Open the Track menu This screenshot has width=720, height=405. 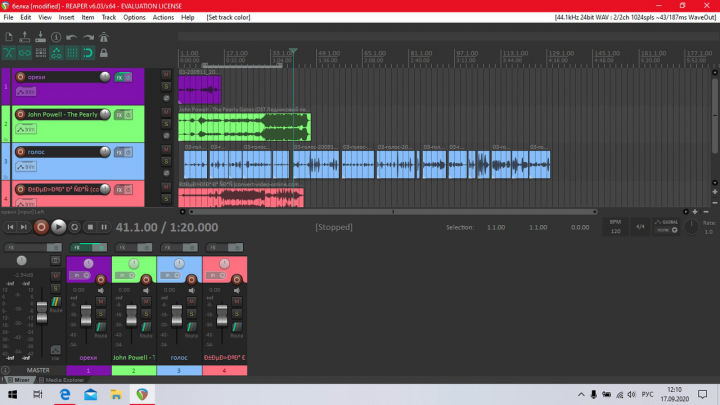[108, 17]
